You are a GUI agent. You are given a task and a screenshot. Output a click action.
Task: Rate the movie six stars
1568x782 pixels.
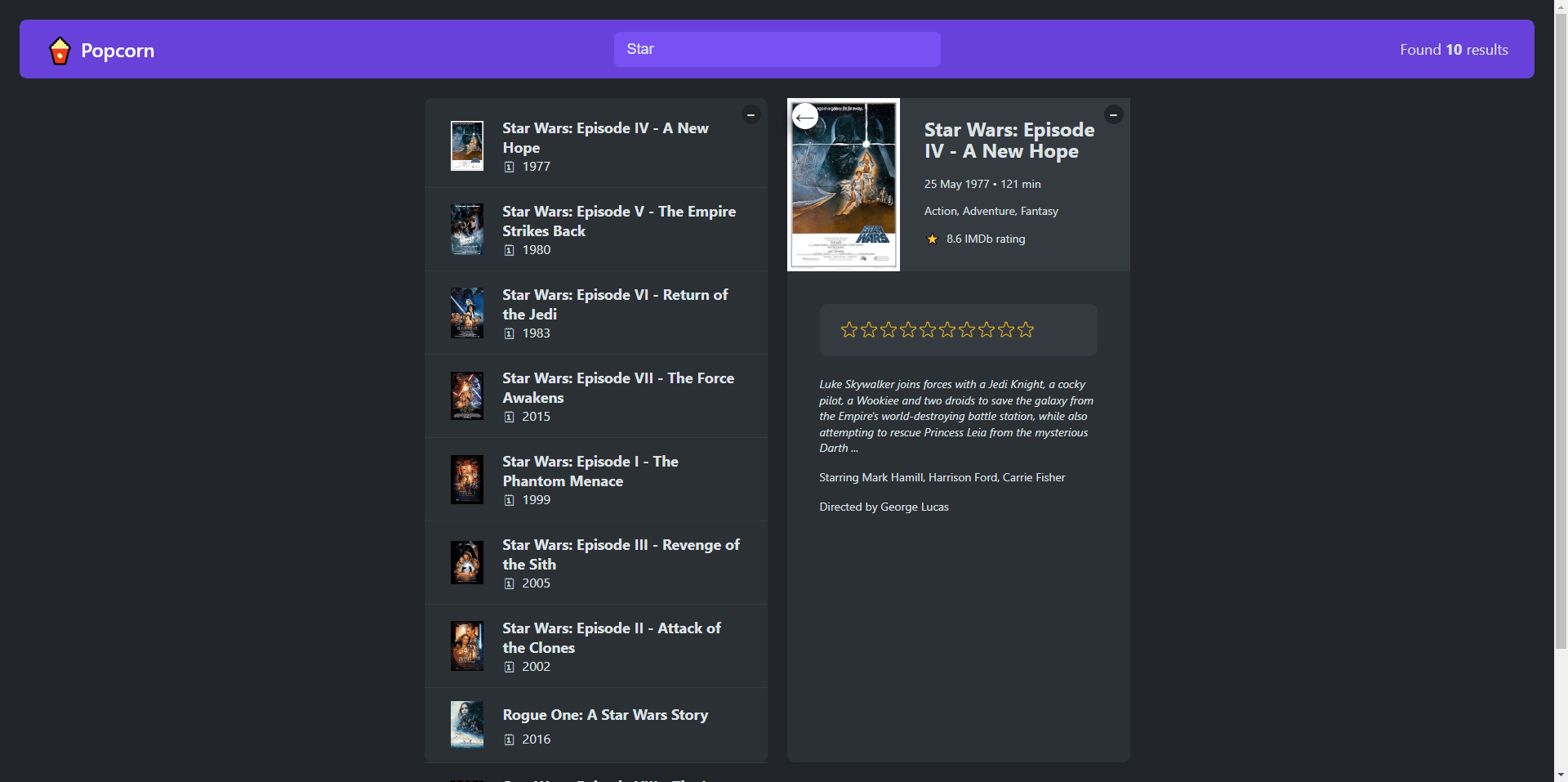(x=947, y=329)
